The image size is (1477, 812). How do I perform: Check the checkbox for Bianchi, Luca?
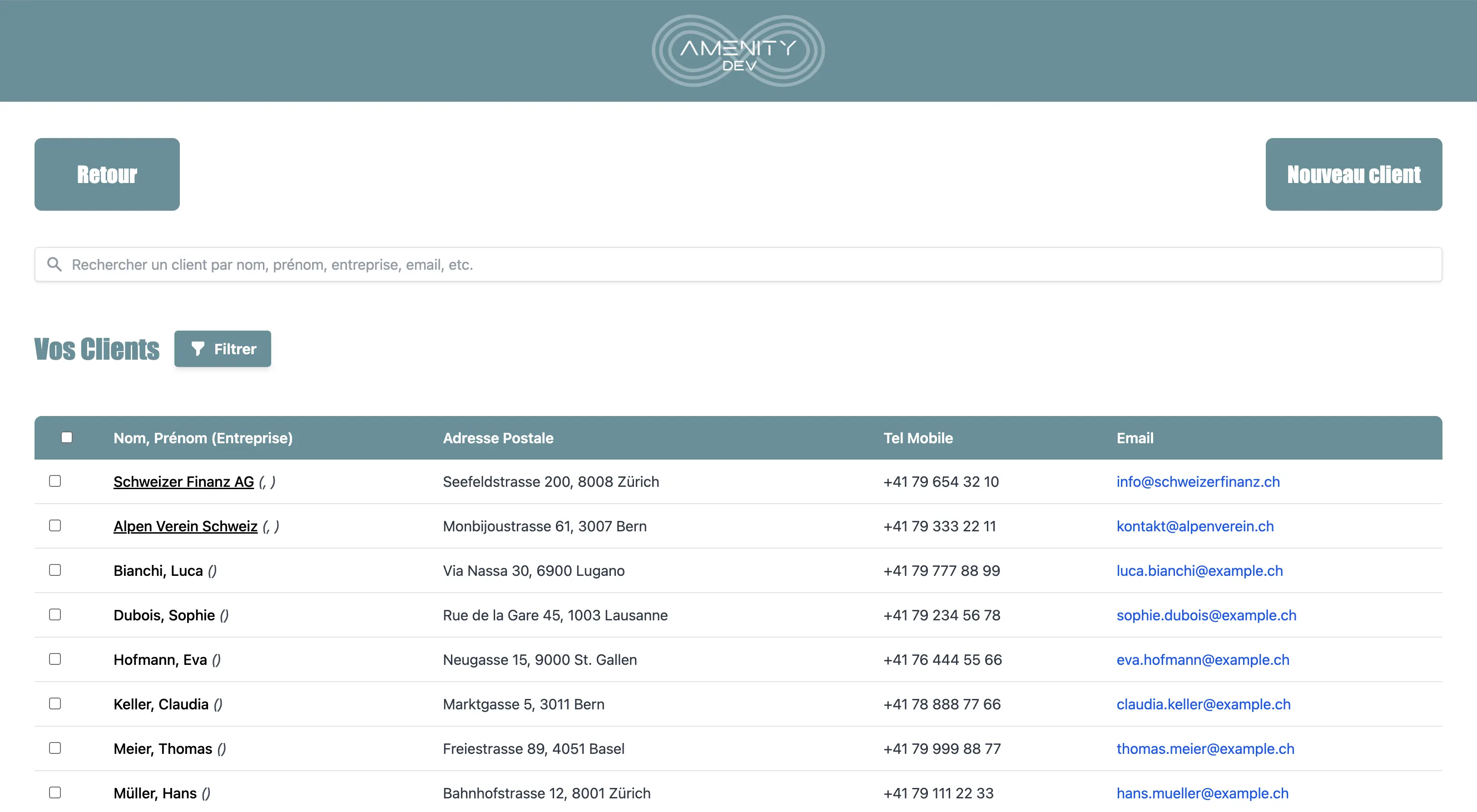(55, 570)
